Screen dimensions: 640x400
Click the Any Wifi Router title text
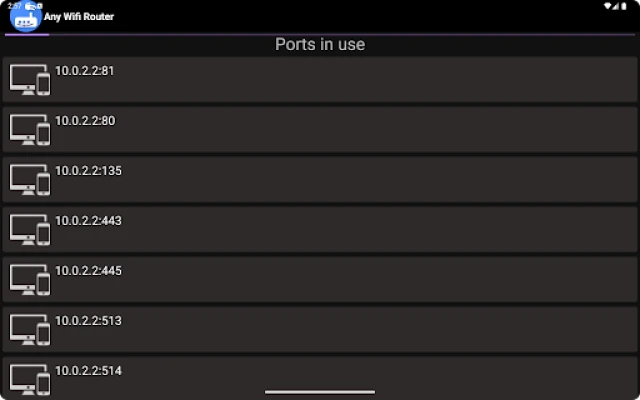[79, 17]
